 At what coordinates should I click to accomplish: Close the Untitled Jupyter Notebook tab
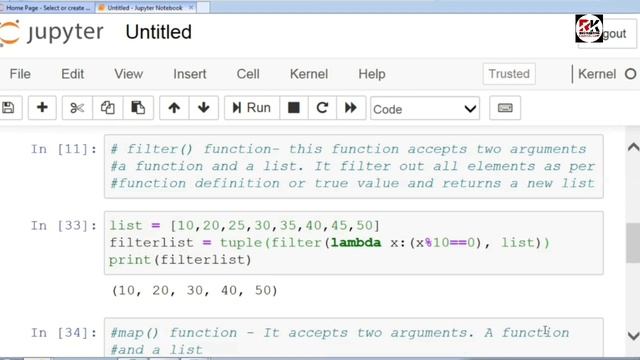[x=191, y=8]
